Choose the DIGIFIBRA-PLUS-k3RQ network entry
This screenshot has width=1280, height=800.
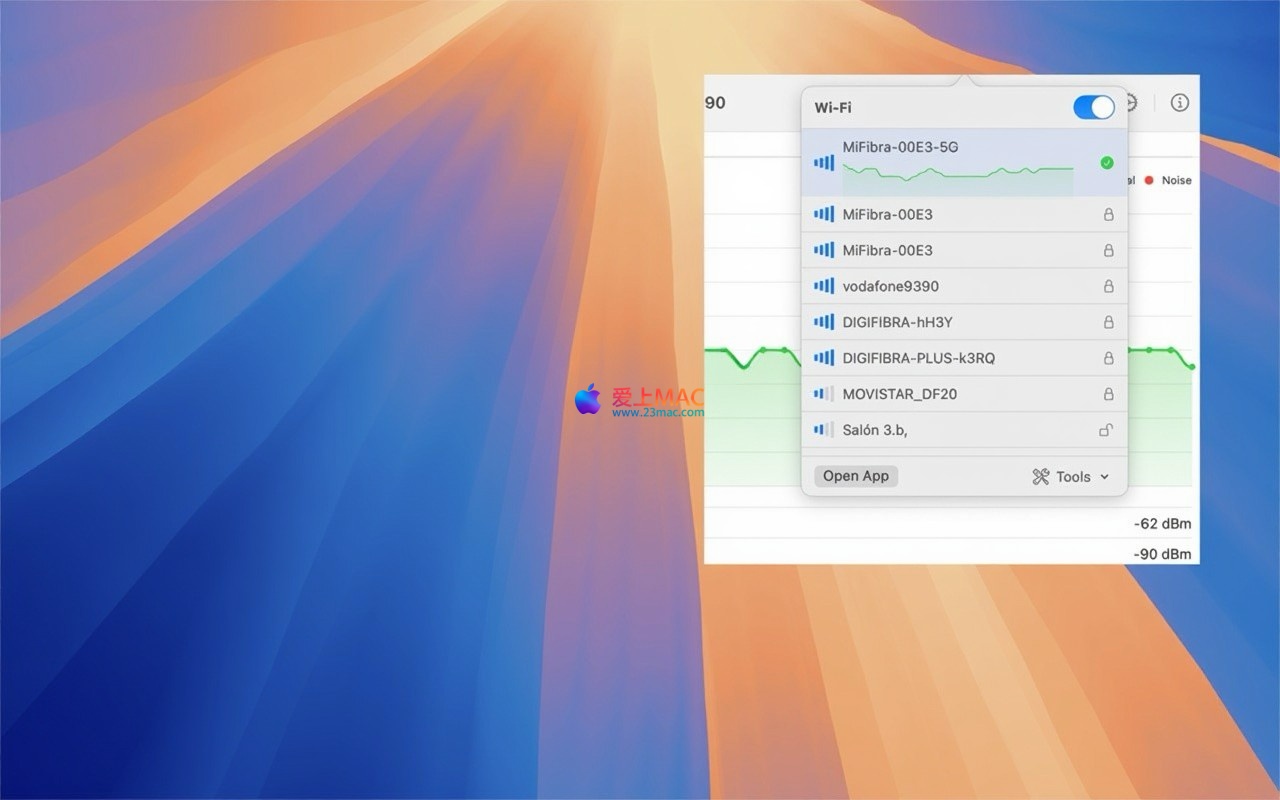tap(918, 358)
